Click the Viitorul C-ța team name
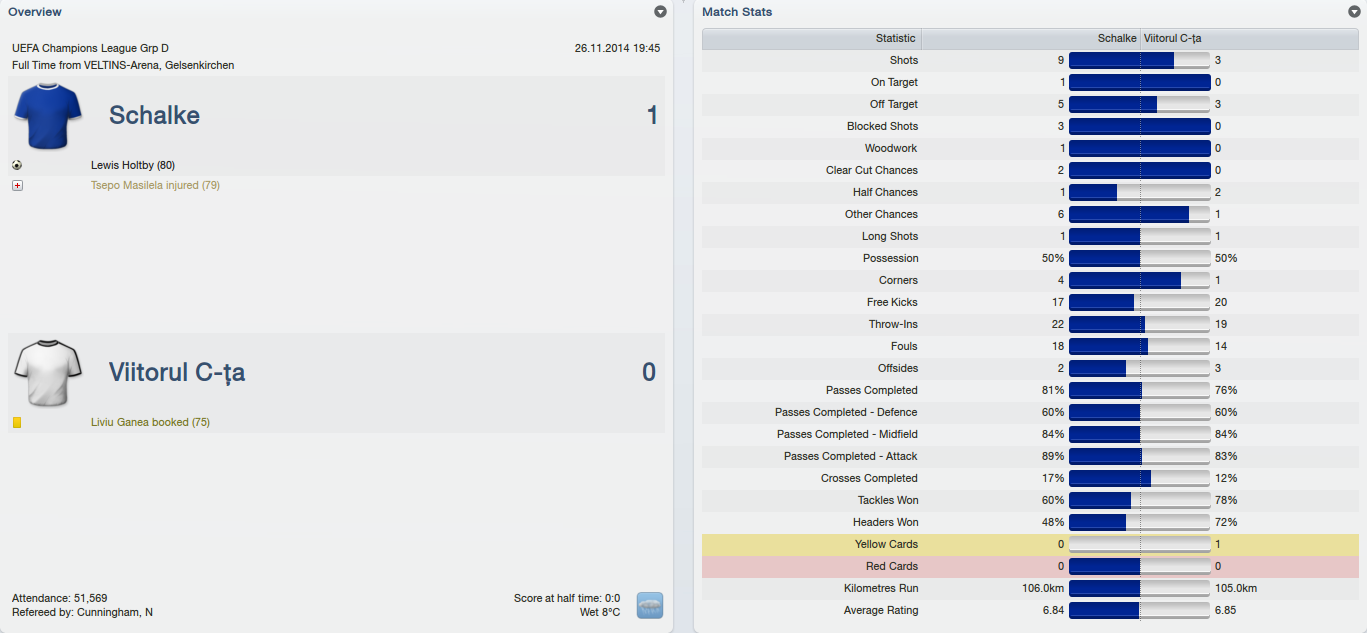The width and height of the screenshot is (1367, 633). tap(177, 373)
